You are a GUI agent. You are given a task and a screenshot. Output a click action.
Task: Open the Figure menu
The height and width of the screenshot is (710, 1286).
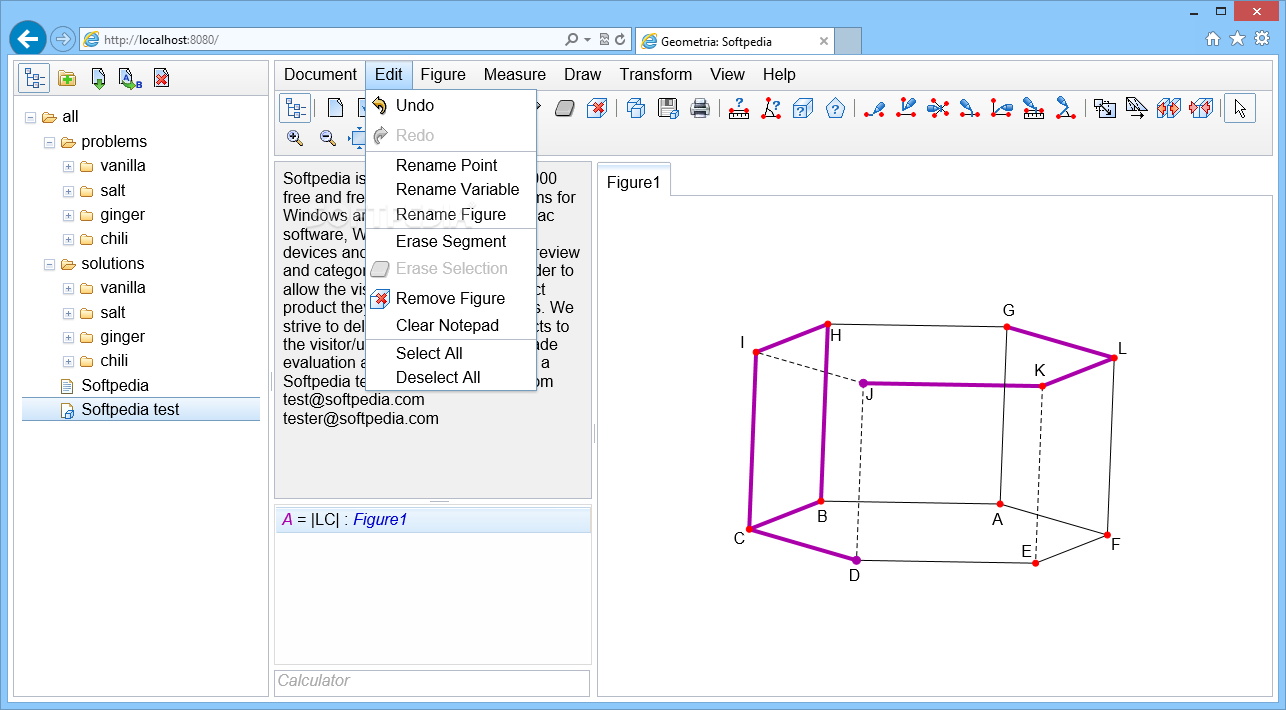coord(443,74)
